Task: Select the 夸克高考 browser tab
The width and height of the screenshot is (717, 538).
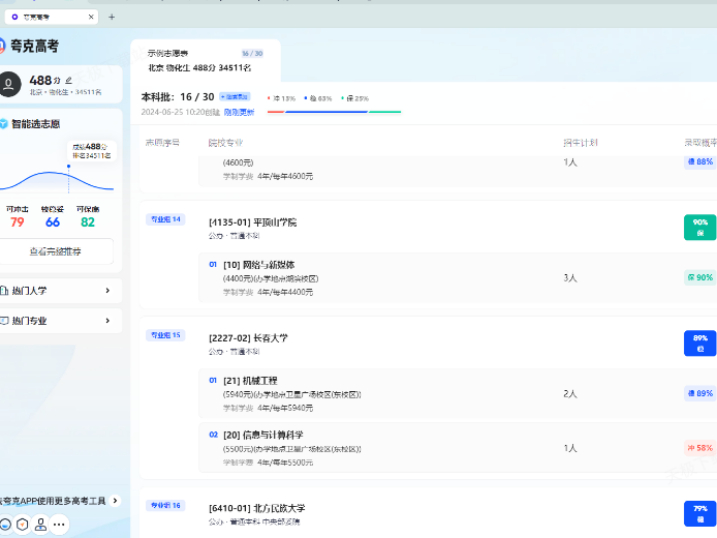Action: click(x=51, y=17)
